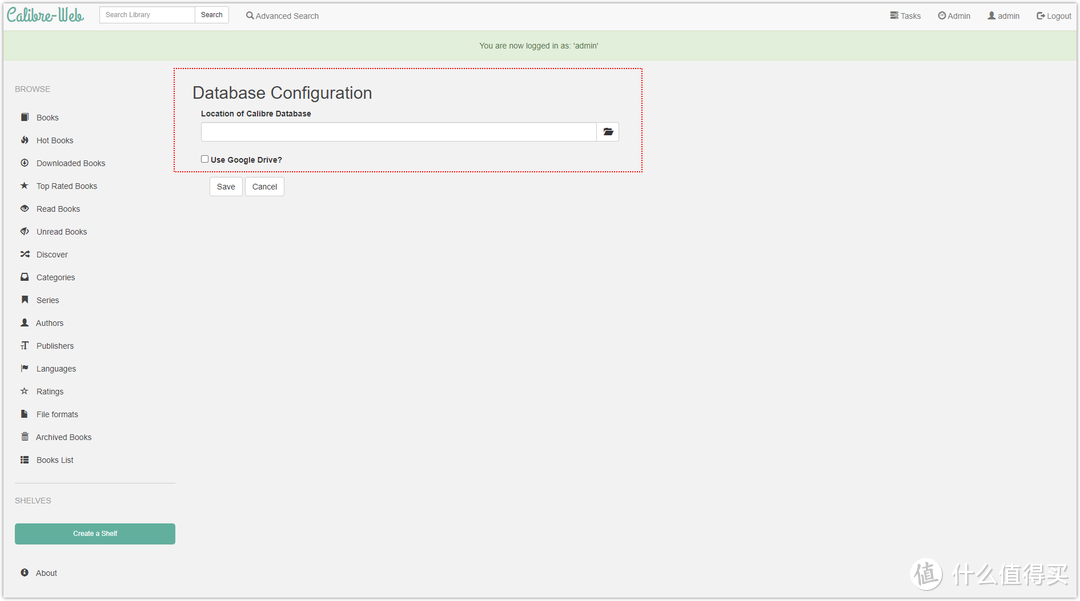Viewport: 1080px width, 601px height.
Task: Click the About info icon
Action: click(x=25, y=572)
